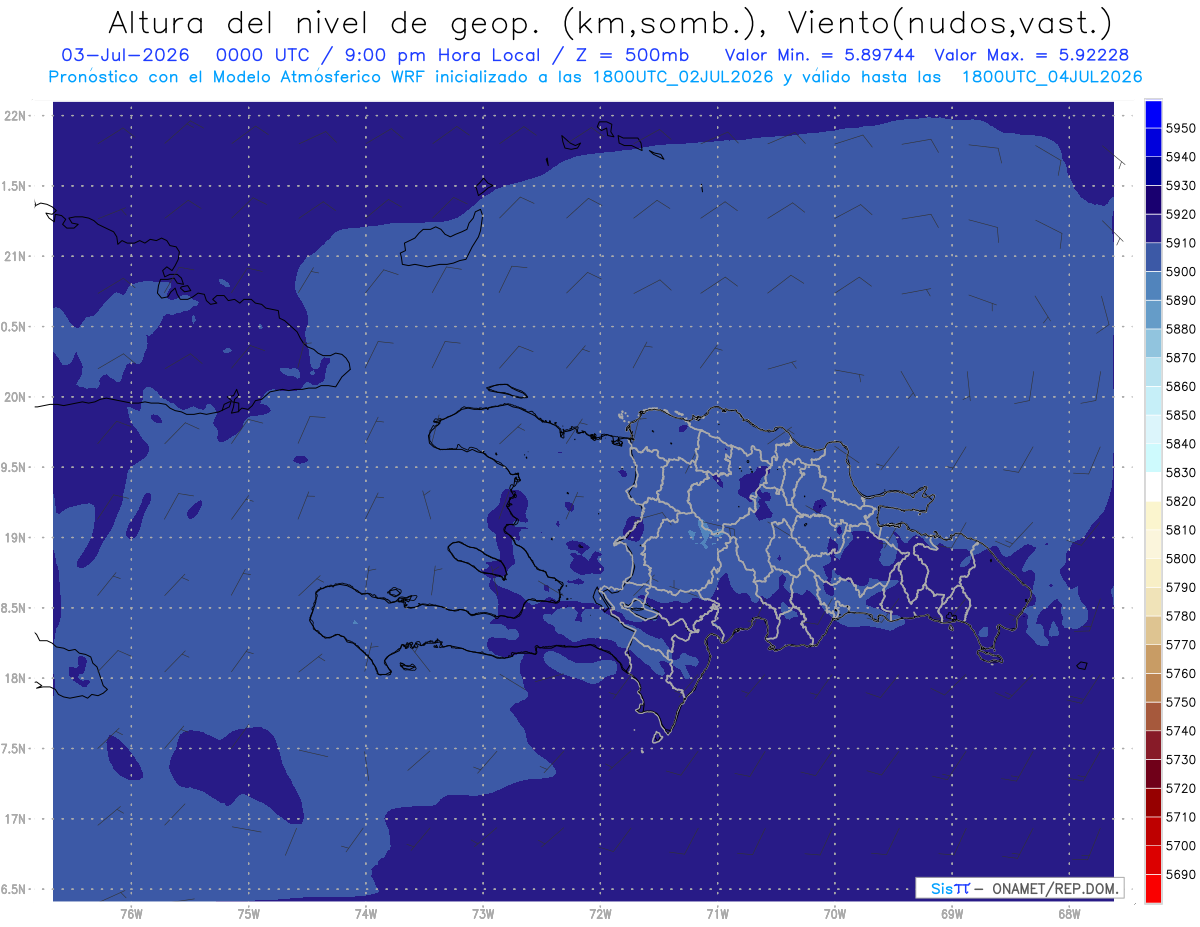Click the 5870 legend value
The image size is (1200, 927).
tap(1180, 357)
